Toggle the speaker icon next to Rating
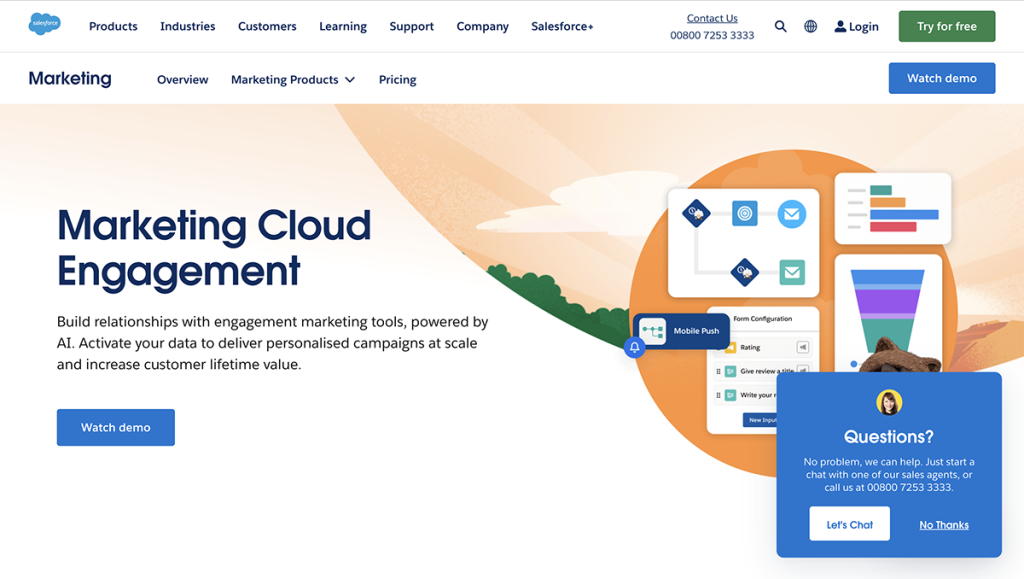Screen dimensions: 1024x579 click(804, 347)
